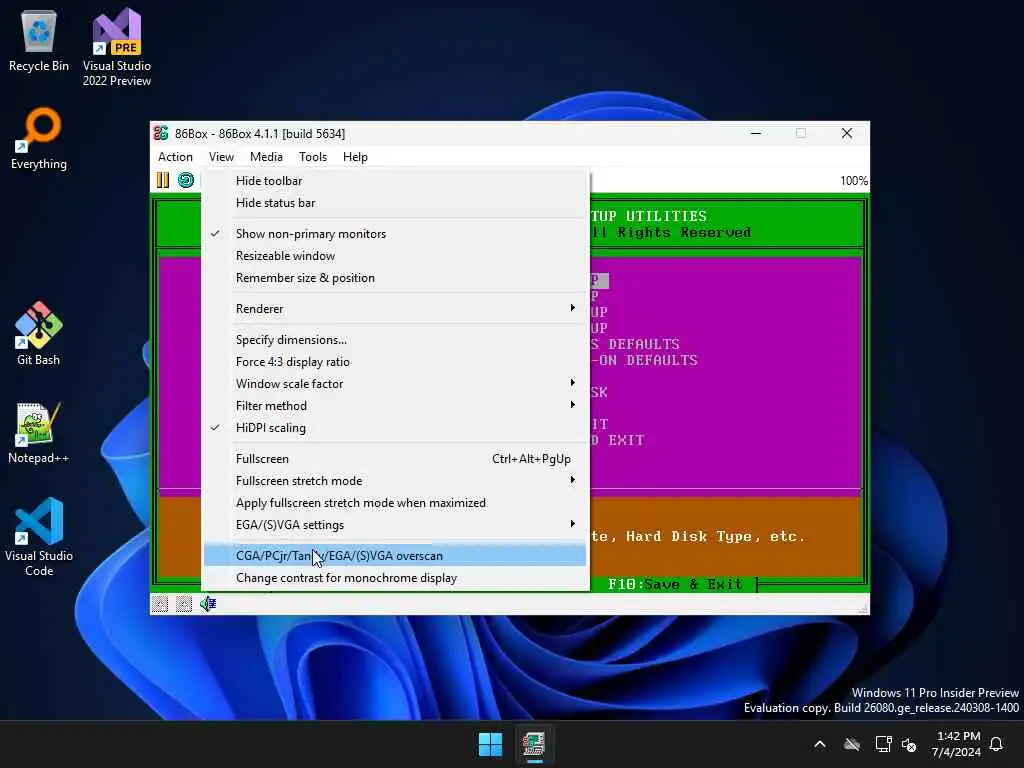Select Fullscreen Ctrl+Alt+PgUp entry
This screenshot has width=1024, height=768.
click(x=394, y=459)
